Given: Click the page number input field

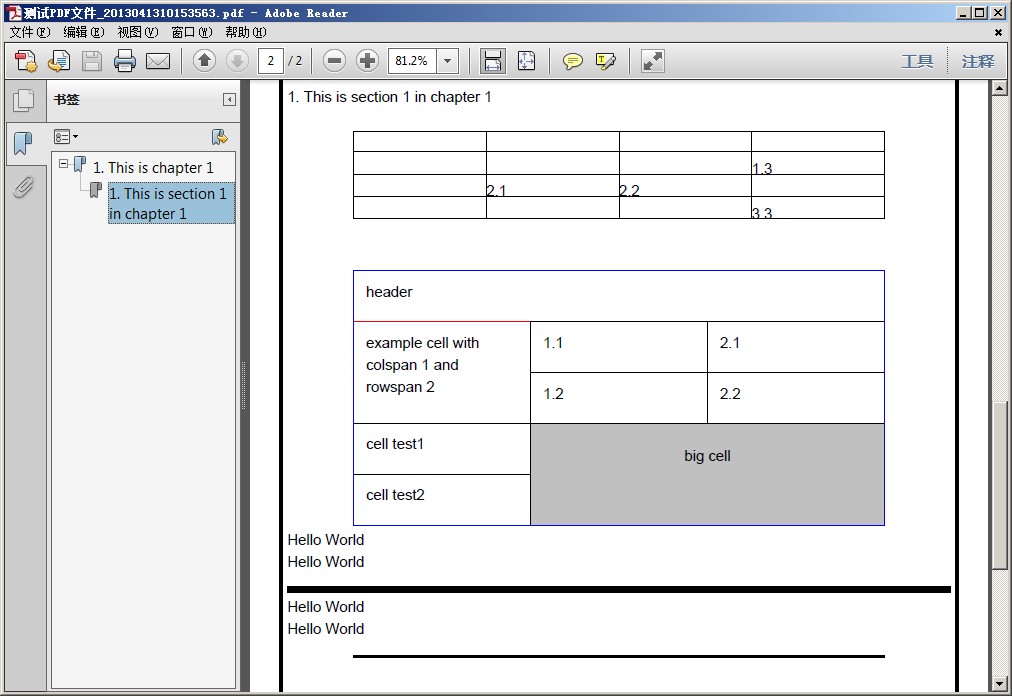Looking at the screenshot, I should click(x=271, y=61).
